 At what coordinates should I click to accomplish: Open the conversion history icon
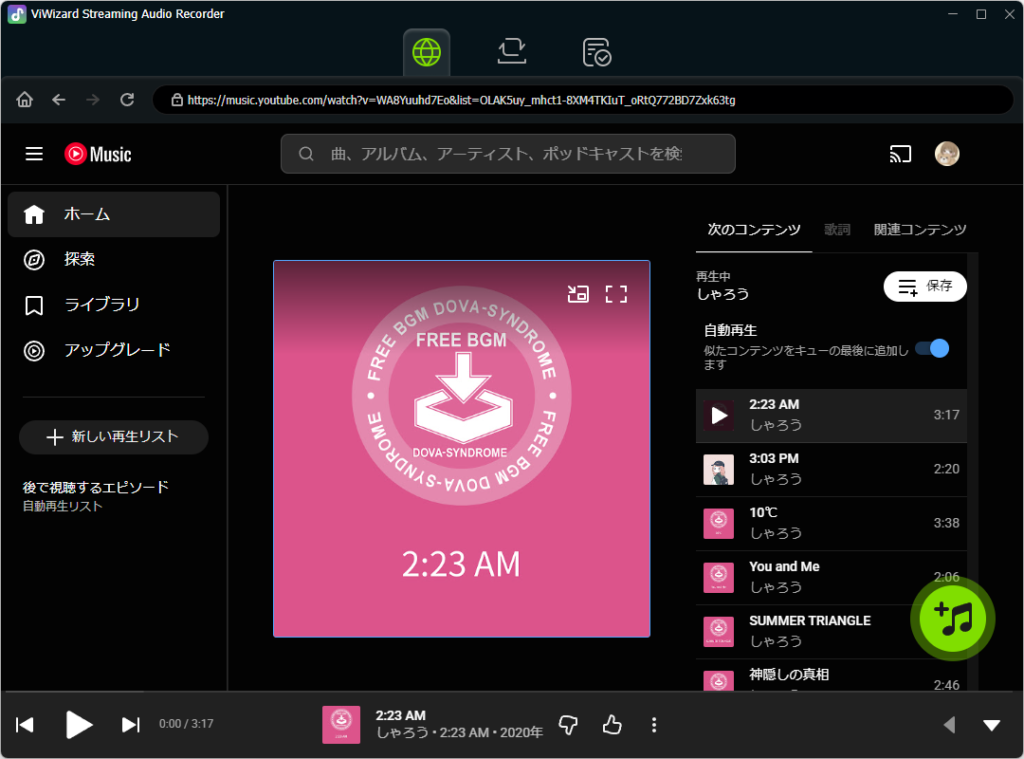point(597,51)
